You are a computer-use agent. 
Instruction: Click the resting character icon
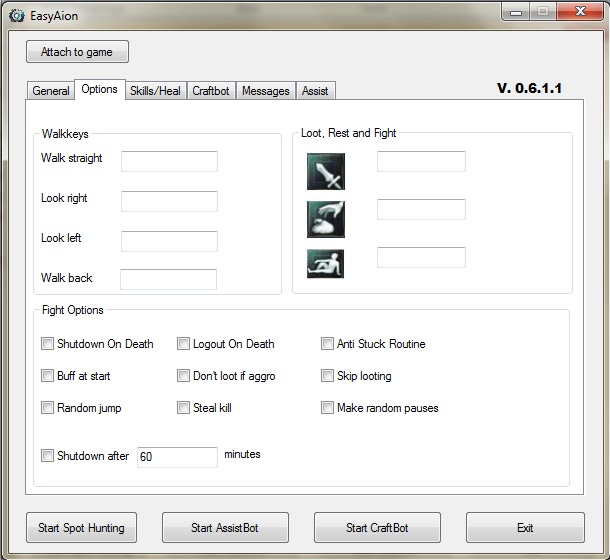326,263
